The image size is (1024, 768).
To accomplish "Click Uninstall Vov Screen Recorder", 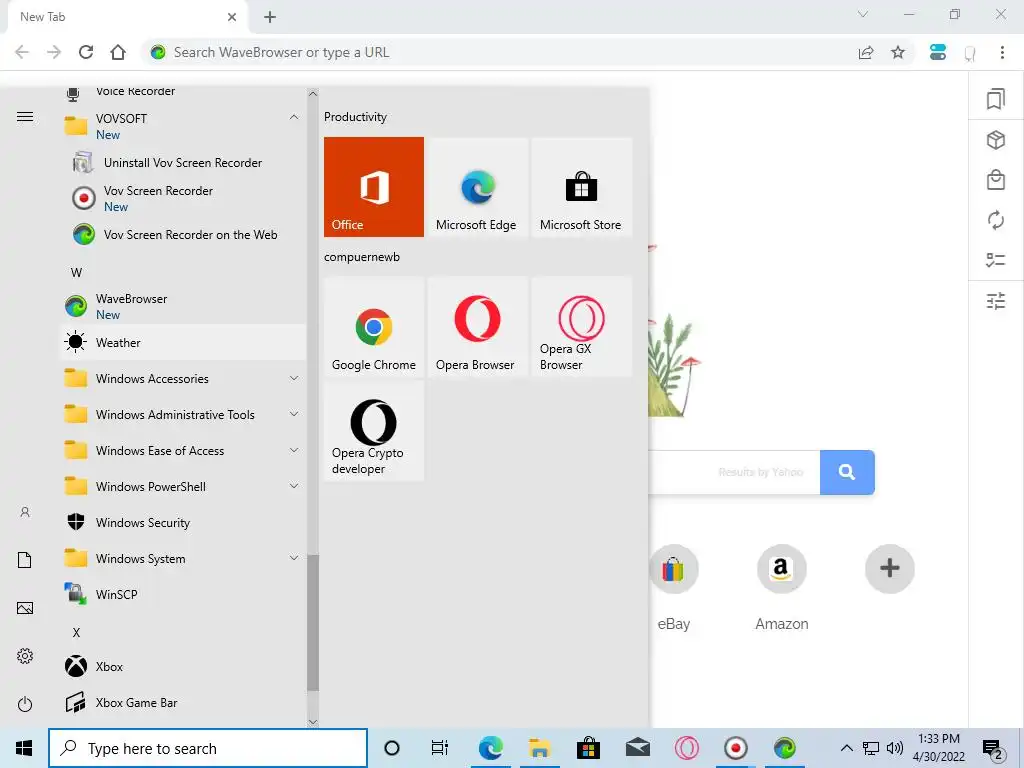I will [183, 163].
